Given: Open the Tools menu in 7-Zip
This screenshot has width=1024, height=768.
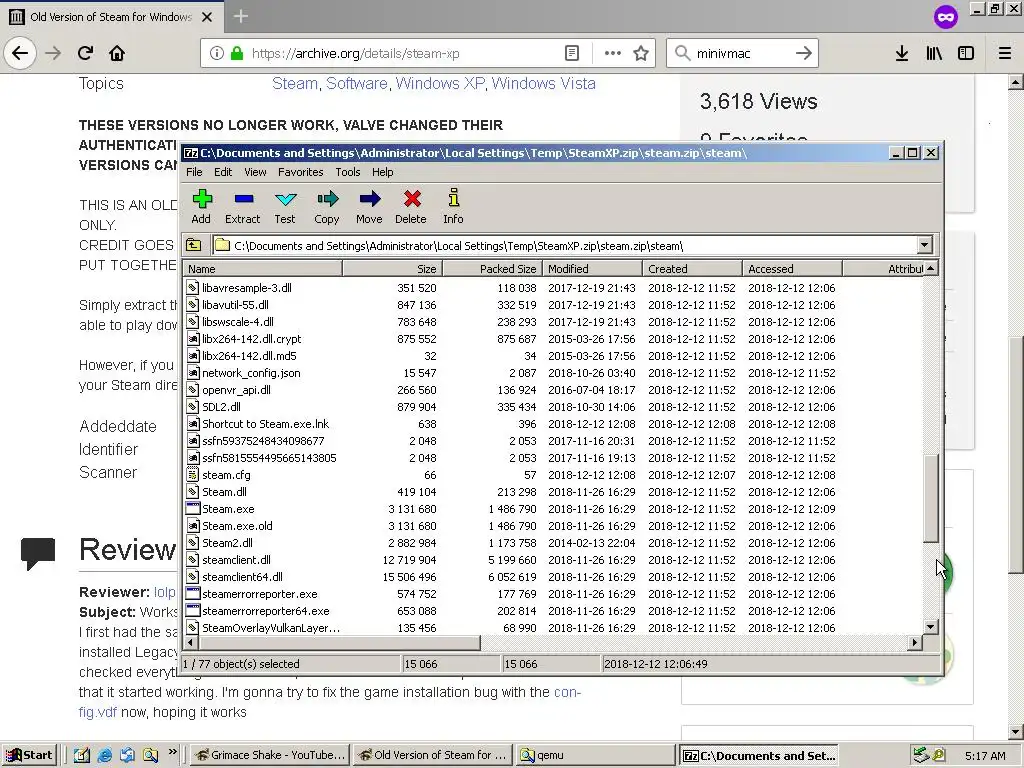Looking at the screenshot, I should pyautogui.click(x=347, y=172).
